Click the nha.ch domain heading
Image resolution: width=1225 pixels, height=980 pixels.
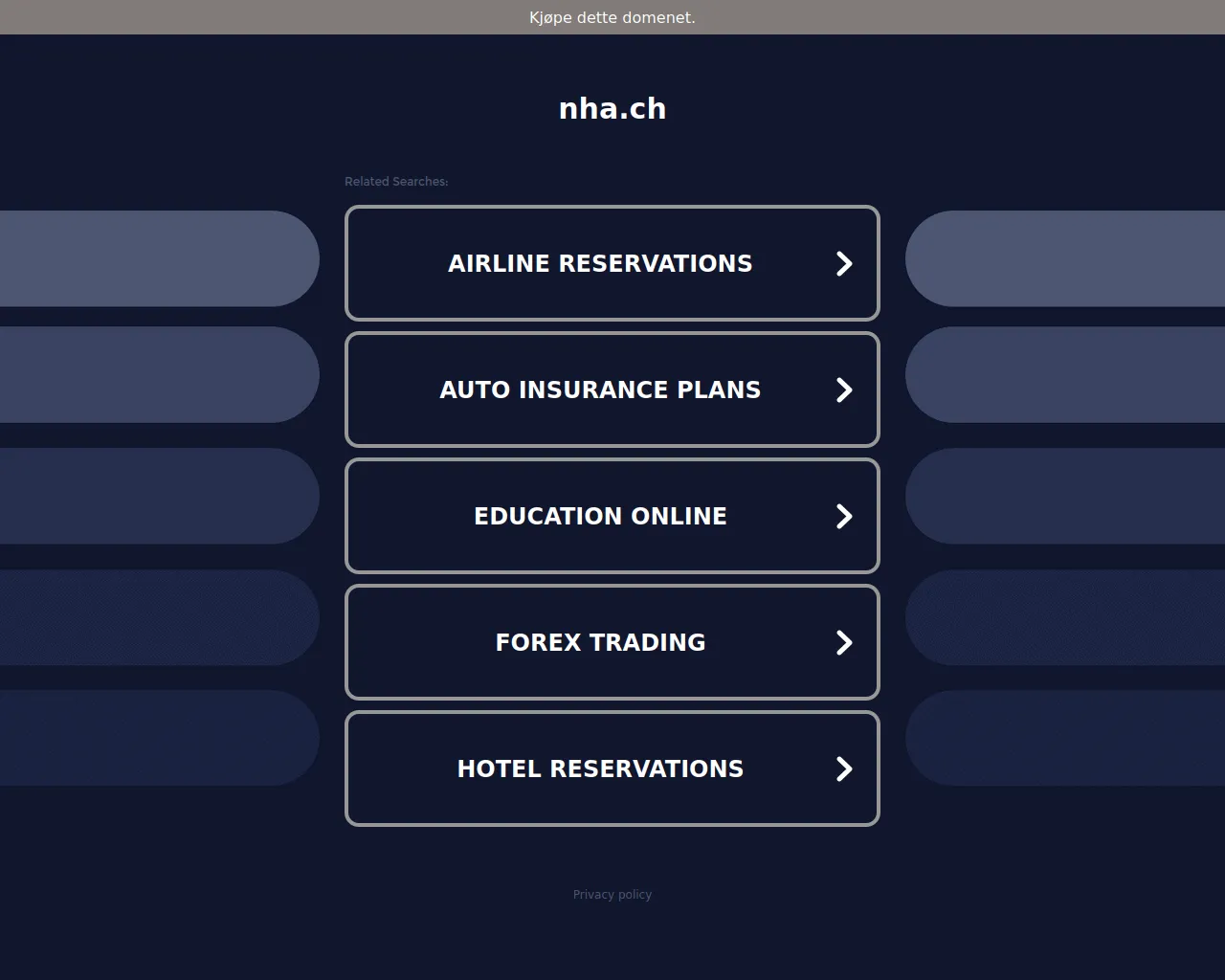coord(612,109)
